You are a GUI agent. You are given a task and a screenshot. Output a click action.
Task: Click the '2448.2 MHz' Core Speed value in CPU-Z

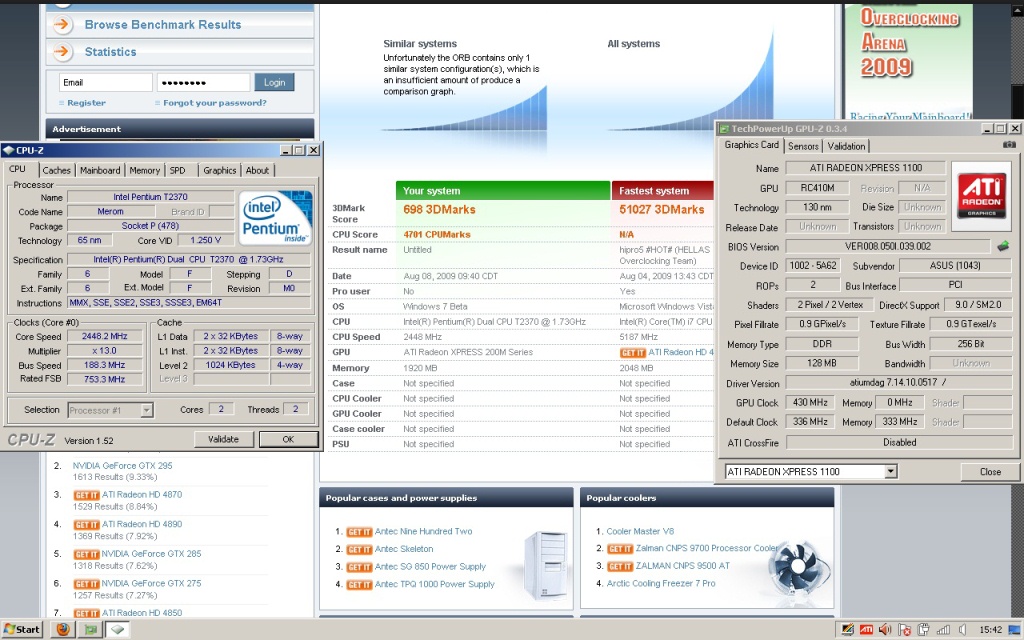(104, 336)
